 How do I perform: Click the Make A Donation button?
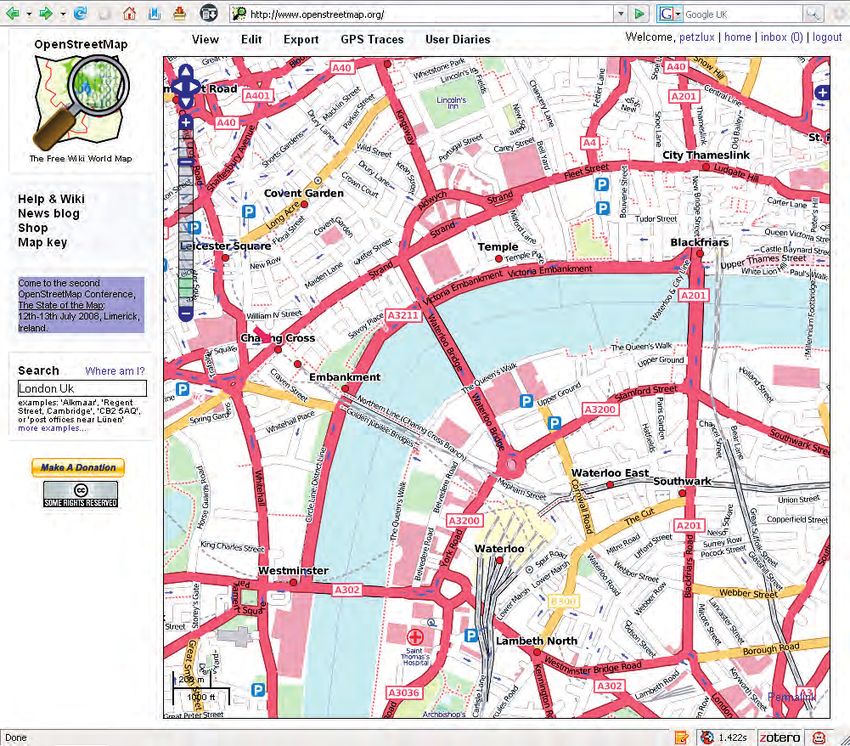[78, 467]
